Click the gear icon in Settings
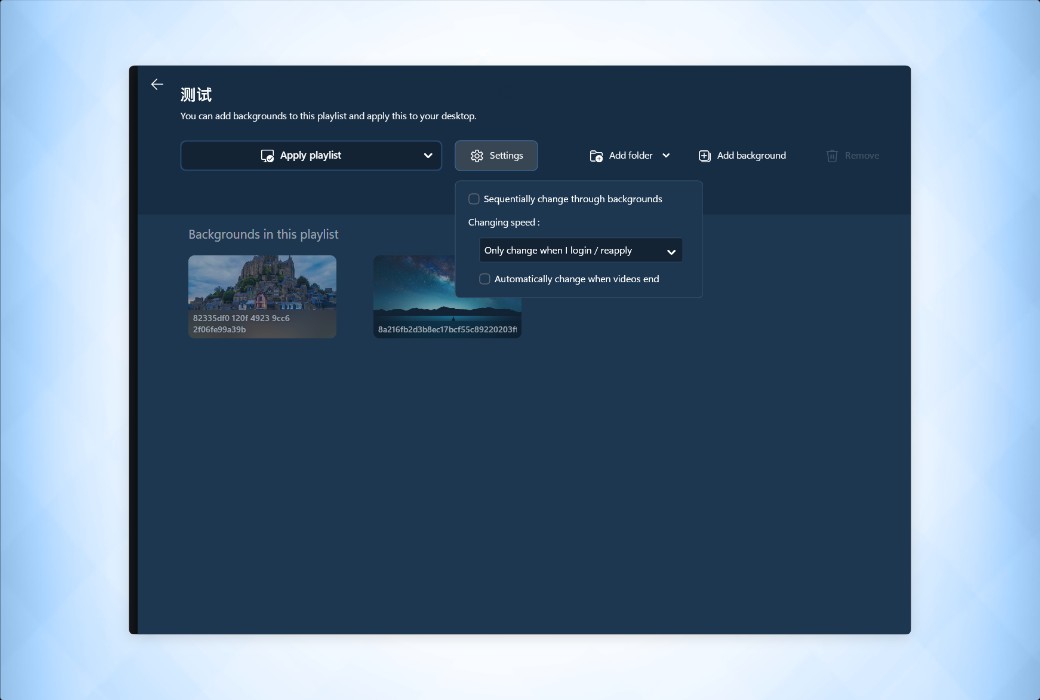Screen dimensions: 1040x700 477,156
